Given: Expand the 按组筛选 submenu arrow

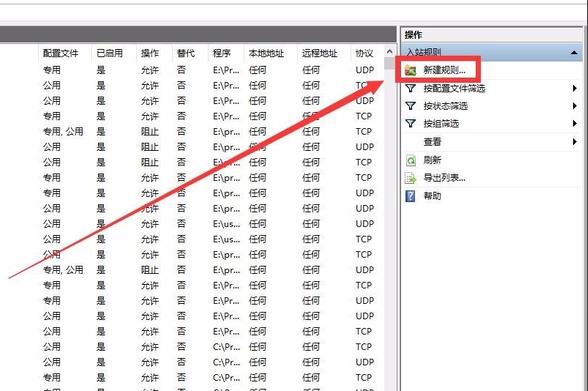Looking at the screenshot, I should 574,123.
